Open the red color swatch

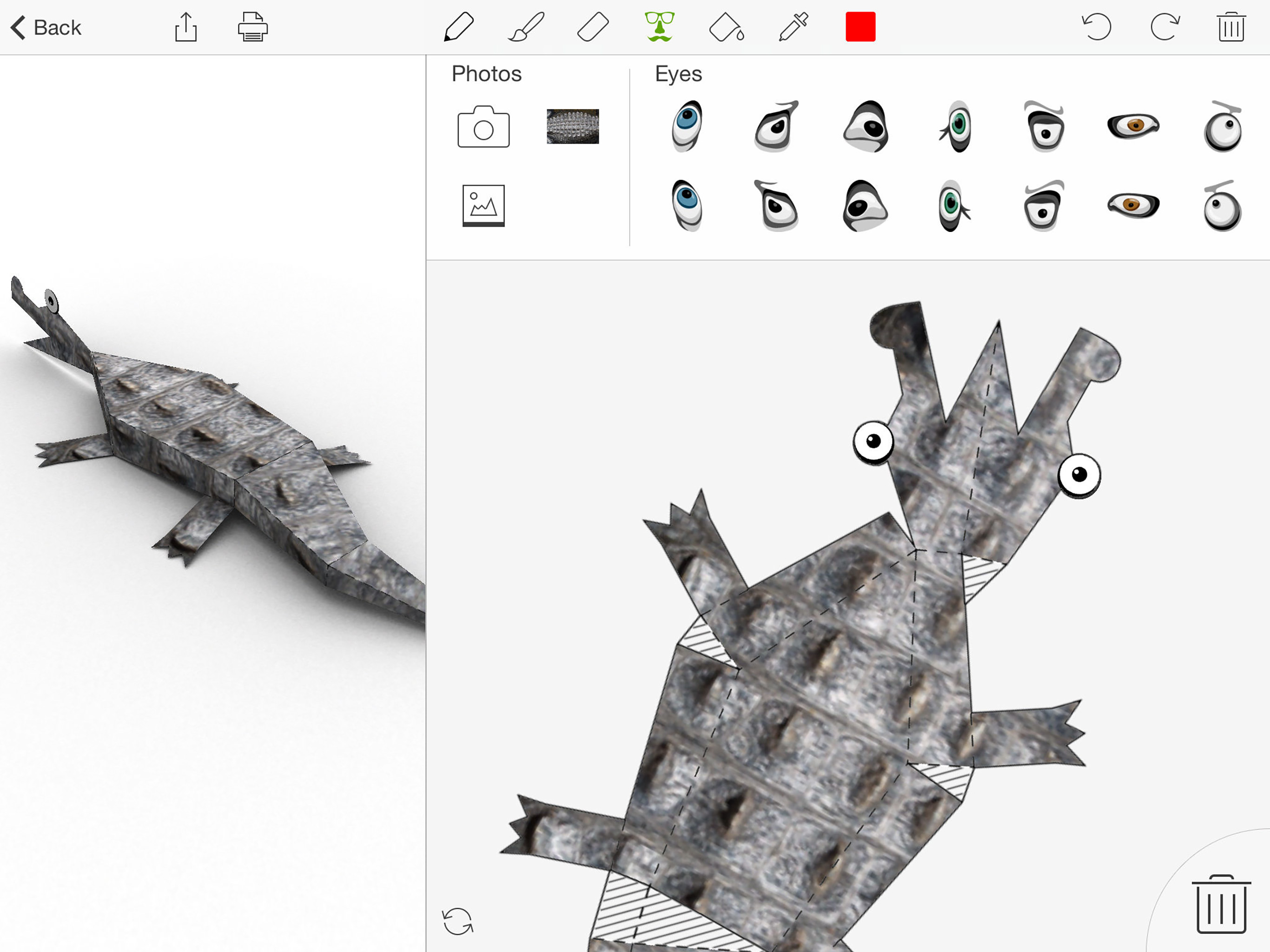coord(860,27)
